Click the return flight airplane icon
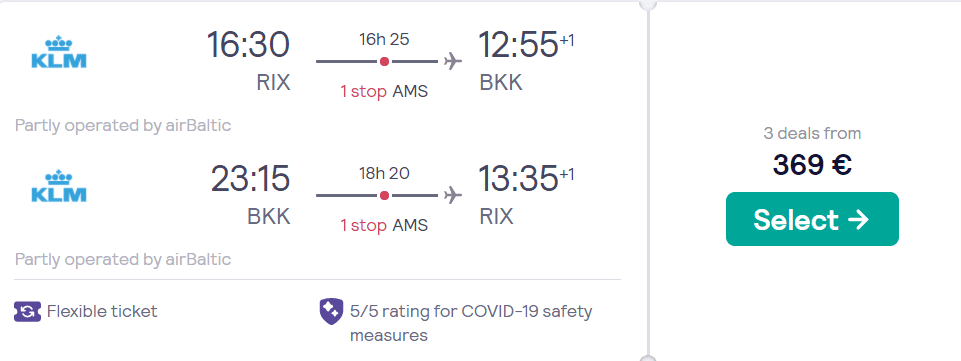 [x=452, y=196]
